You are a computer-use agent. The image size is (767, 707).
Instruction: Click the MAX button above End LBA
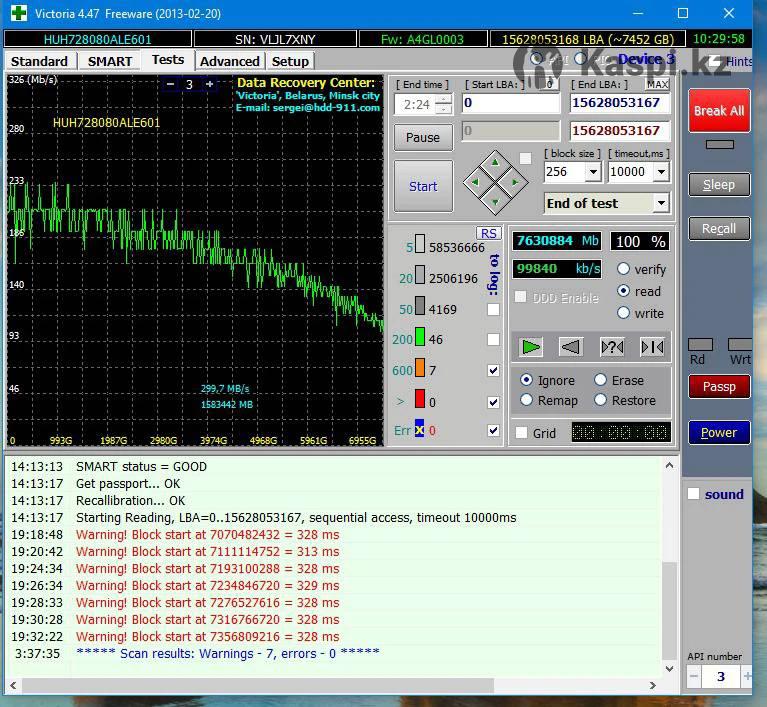pos(658,85)
